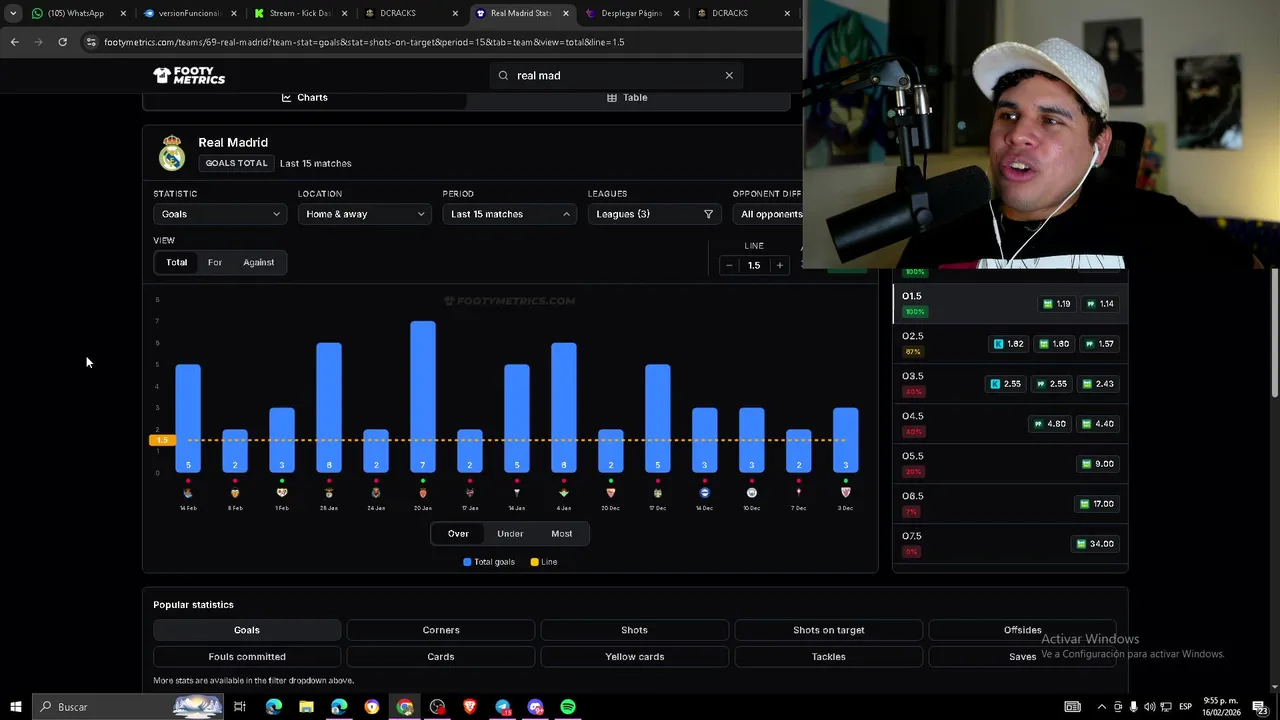Select 'Yellow cards' in Popular statistics
Image resolution: width=1280 pixels, height=720 pixels.
pyautogui.click(x=635, y=657)
